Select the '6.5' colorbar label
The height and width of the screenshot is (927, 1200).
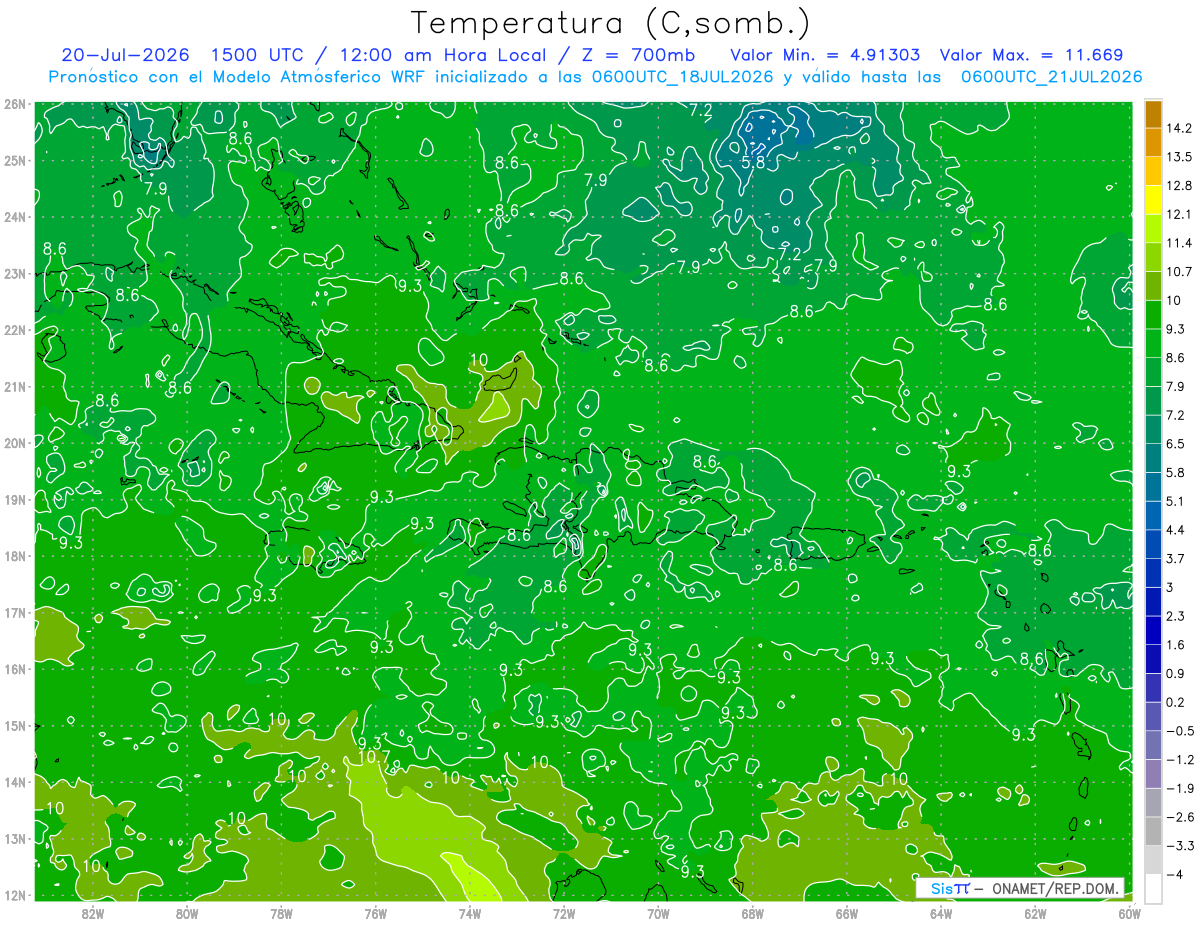point(1175,444)
